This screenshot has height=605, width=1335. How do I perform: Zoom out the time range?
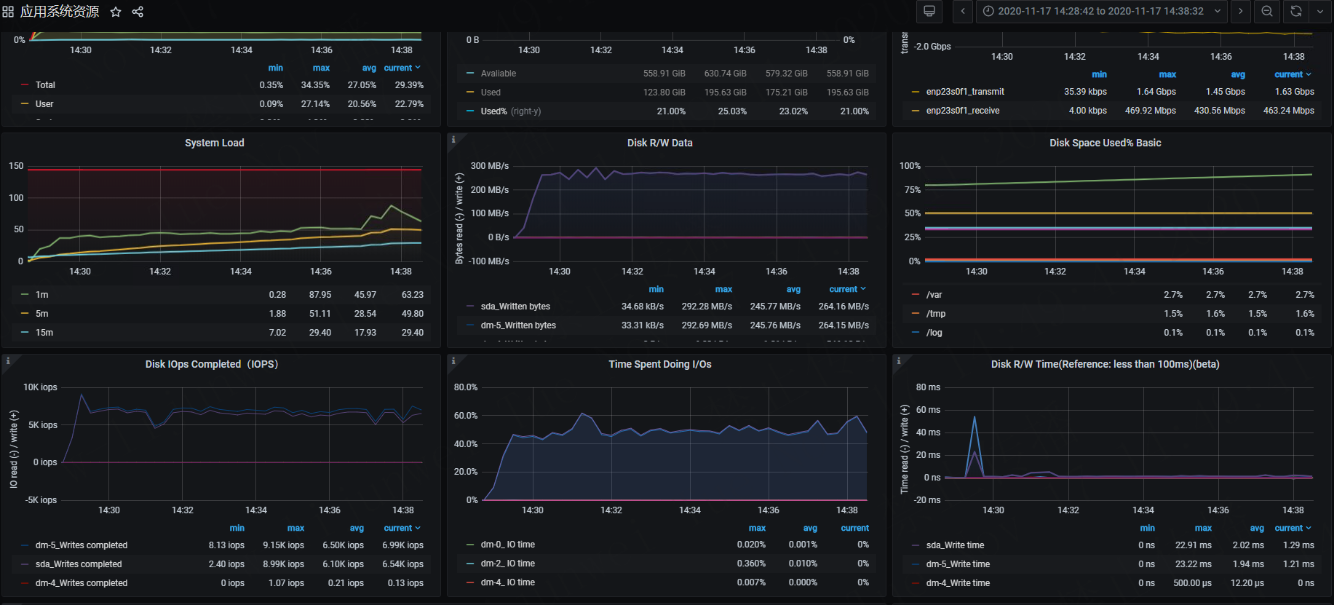click(x=1267, y=11)
